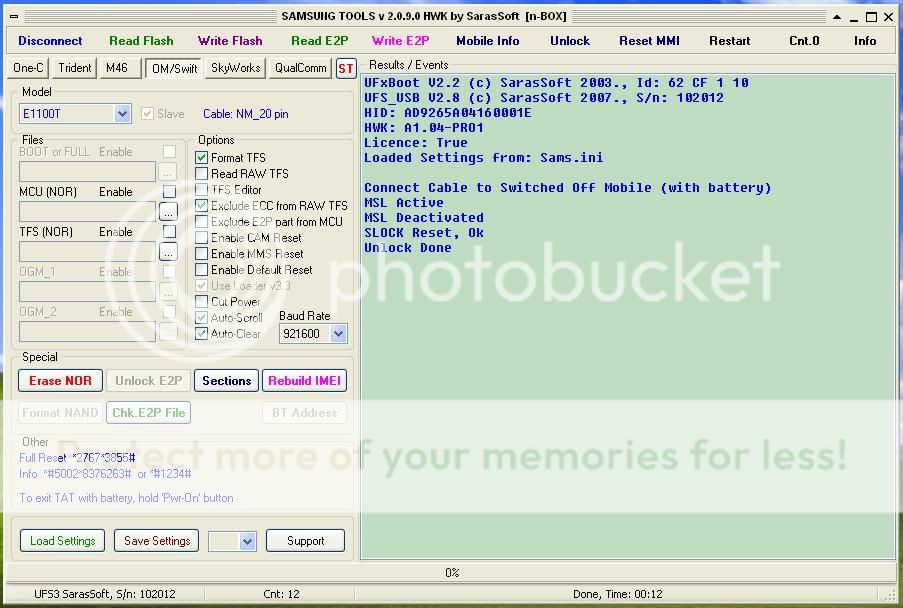Viewport: 903px width, 608px height.
Task: Click Chk.E2P File button
Action: coord(149,413)
